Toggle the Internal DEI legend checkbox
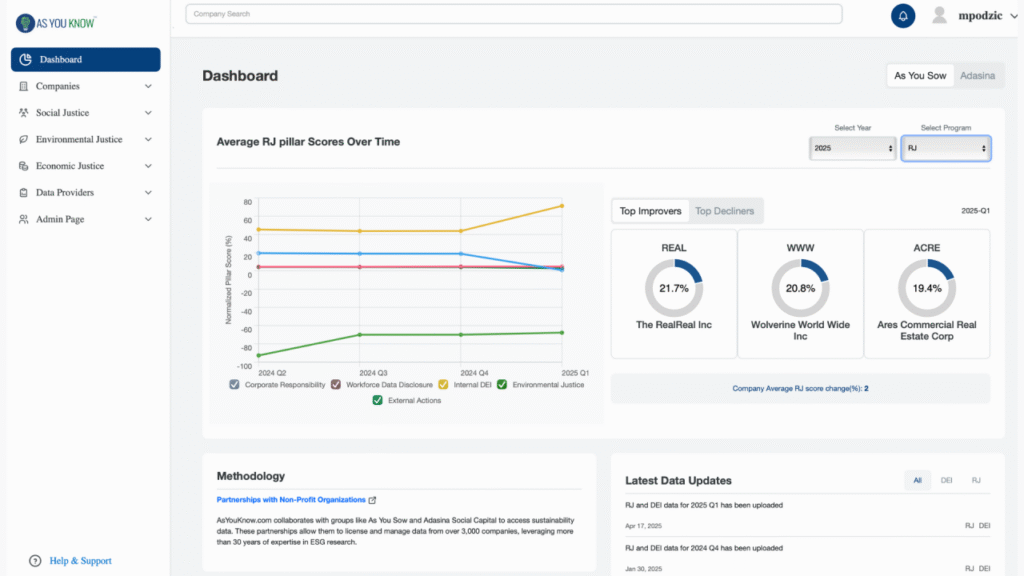Viewport: 1024px width, 576px height. [x=443, y=385]
